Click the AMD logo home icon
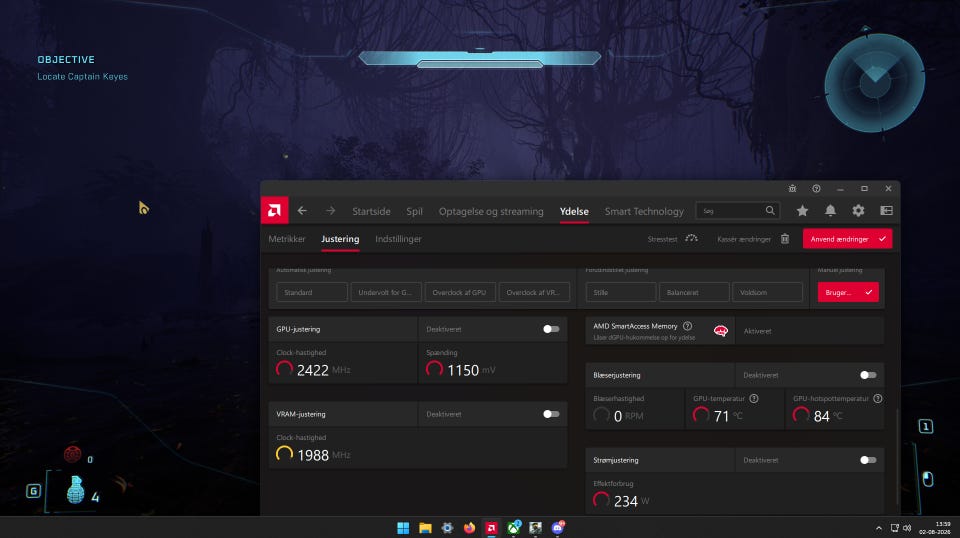 pos(274,211)
